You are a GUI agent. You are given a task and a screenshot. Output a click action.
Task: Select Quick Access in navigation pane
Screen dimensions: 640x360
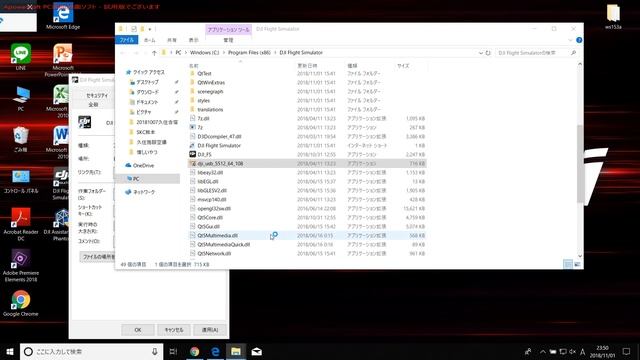click(x=149, y=72)
